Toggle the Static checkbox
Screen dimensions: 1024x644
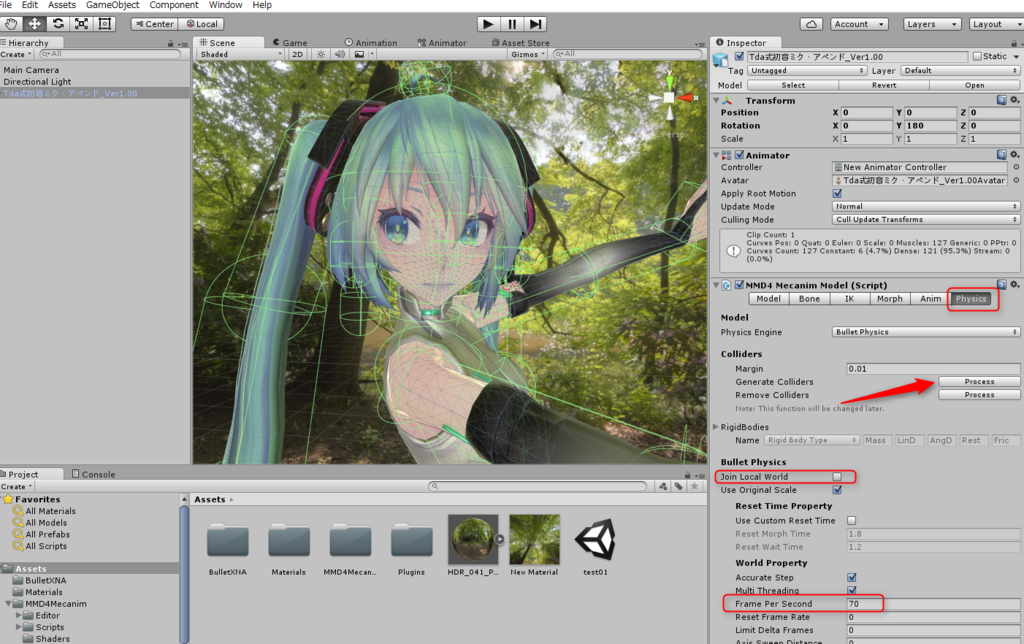[x=977, y=57]
